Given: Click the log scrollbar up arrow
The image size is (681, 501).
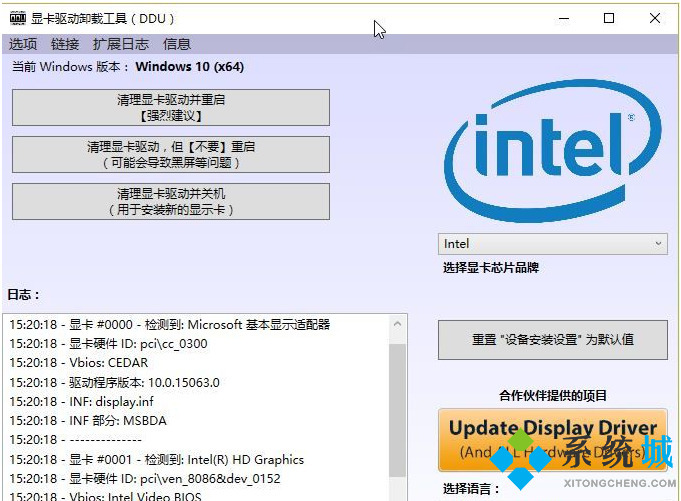Looking at the screenshot, I should [397, 324].
